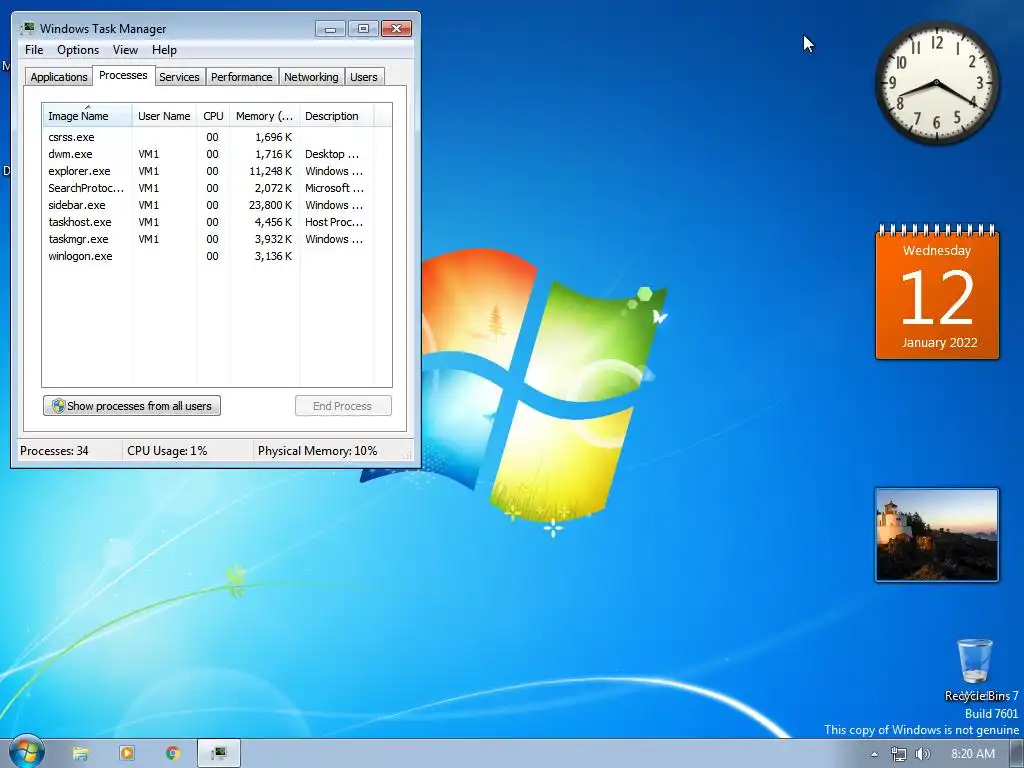Click the volume speaker tray icon

tap(923, 754)
